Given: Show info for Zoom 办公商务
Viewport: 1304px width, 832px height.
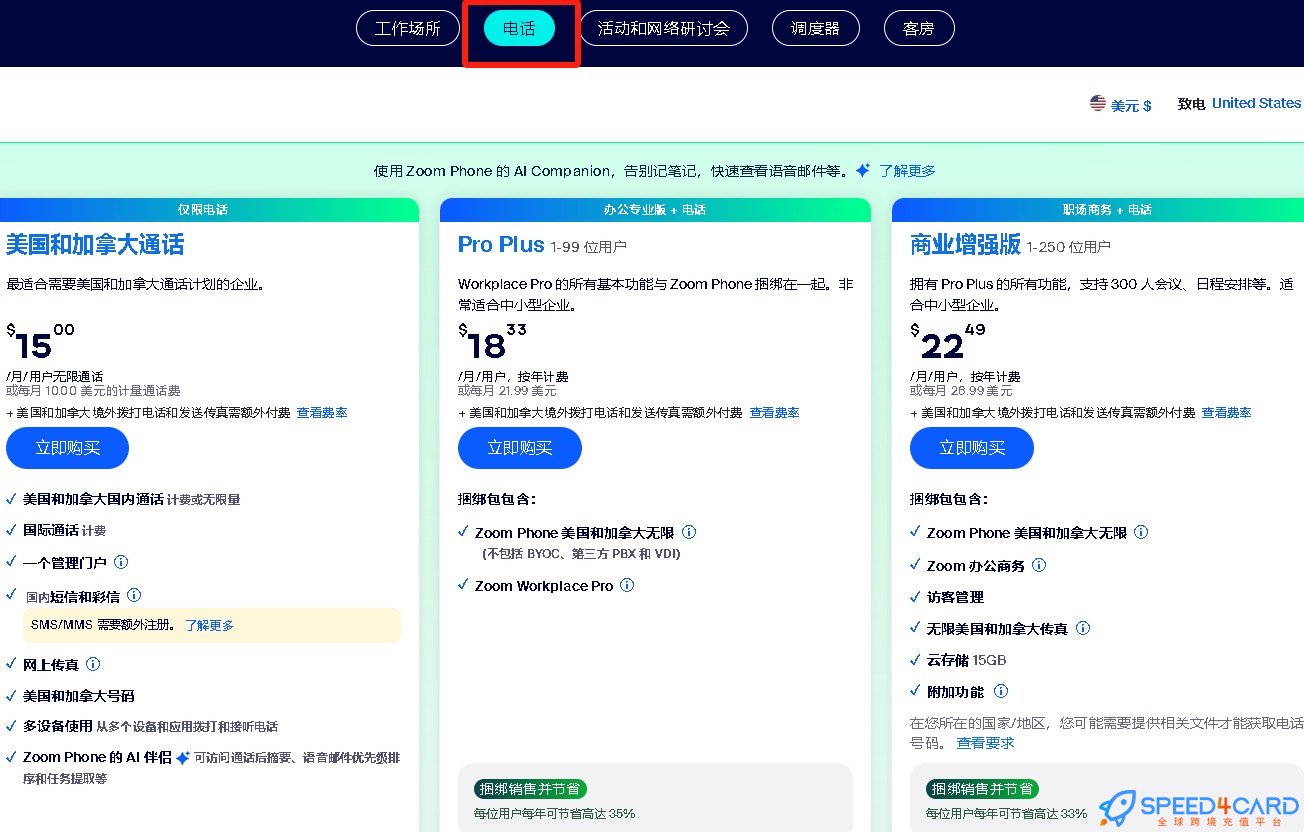Looking at the screenshot, I should tap(1039, 565).
